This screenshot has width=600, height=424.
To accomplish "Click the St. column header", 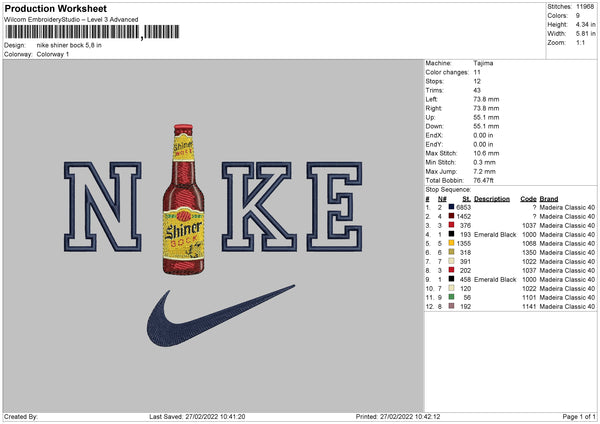I will [466, 199].
